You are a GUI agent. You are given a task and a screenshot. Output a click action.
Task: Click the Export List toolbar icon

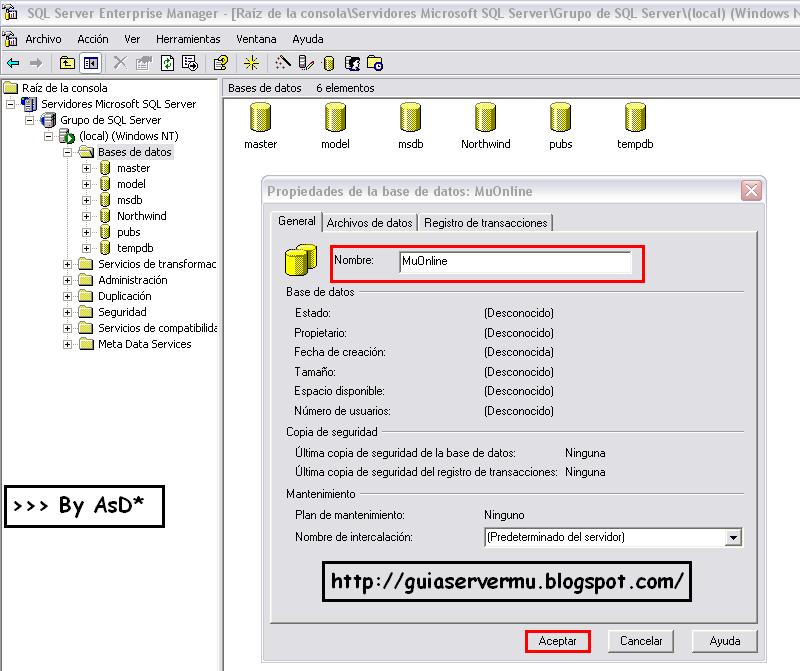click(190, 63)
